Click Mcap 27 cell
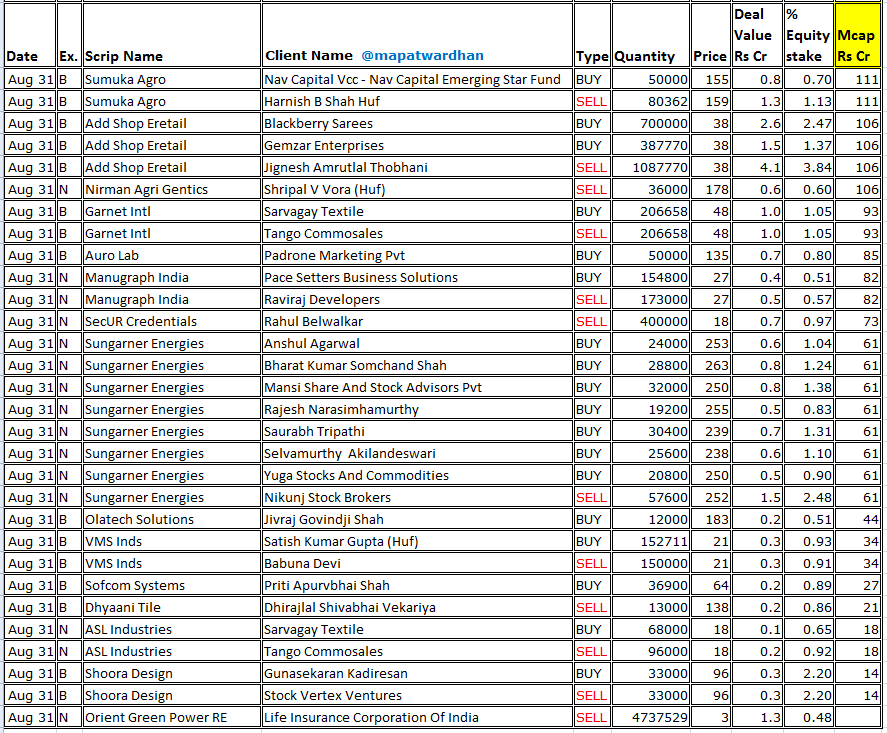Image resolution: width=887 pixels, height=733 pixels. tap(858, 586)
